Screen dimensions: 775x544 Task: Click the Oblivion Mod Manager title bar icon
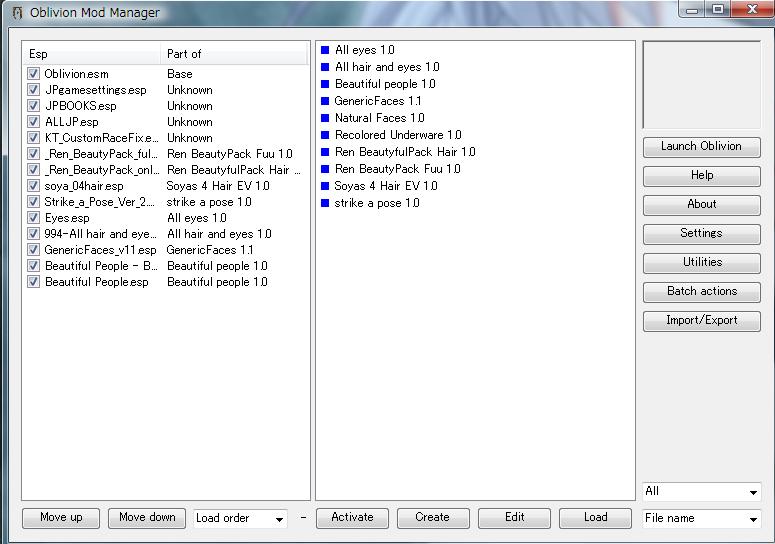pyautogui.click(x=17, y=13)
